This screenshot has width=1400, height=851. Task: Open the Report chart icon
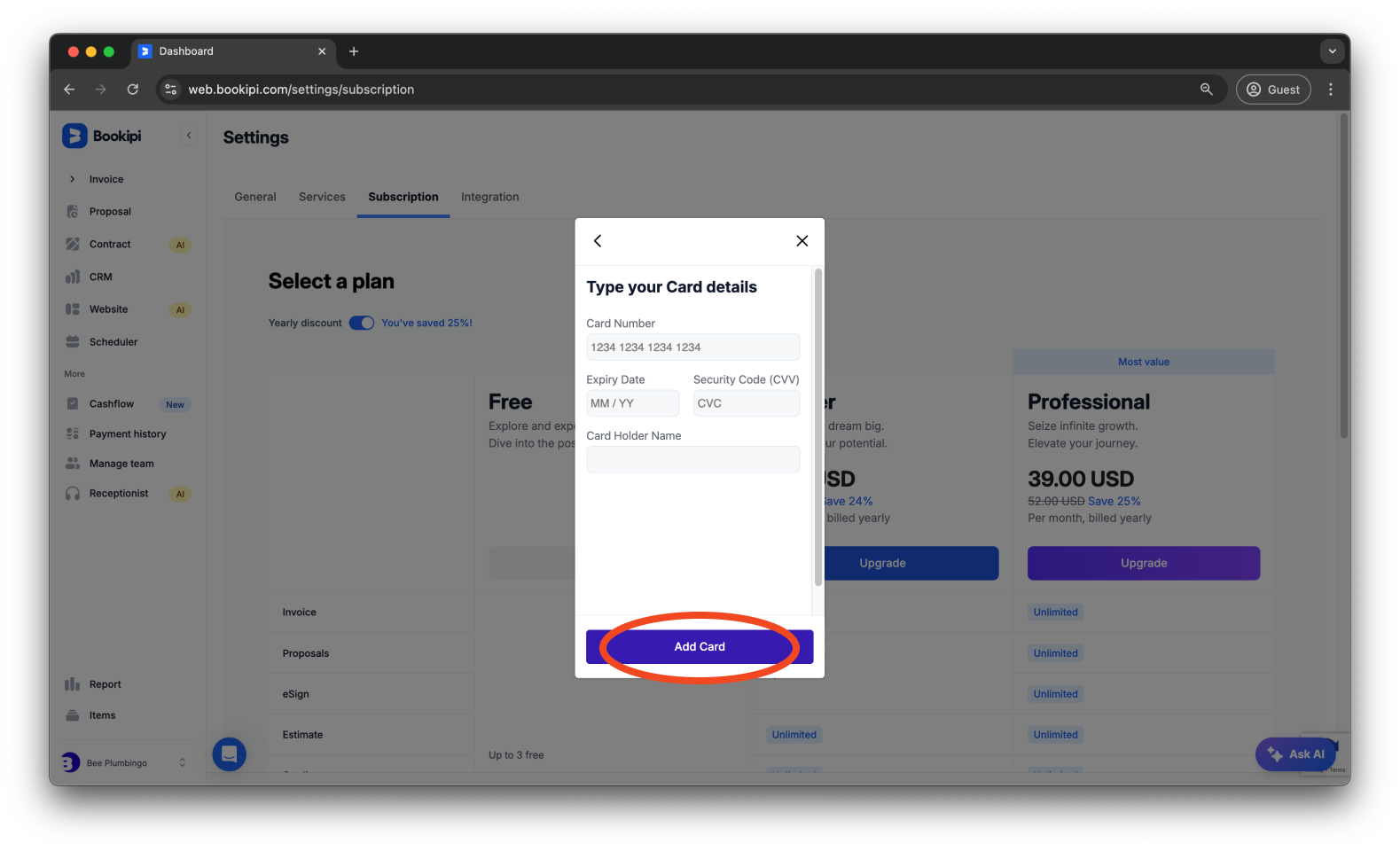coord(73,684)
